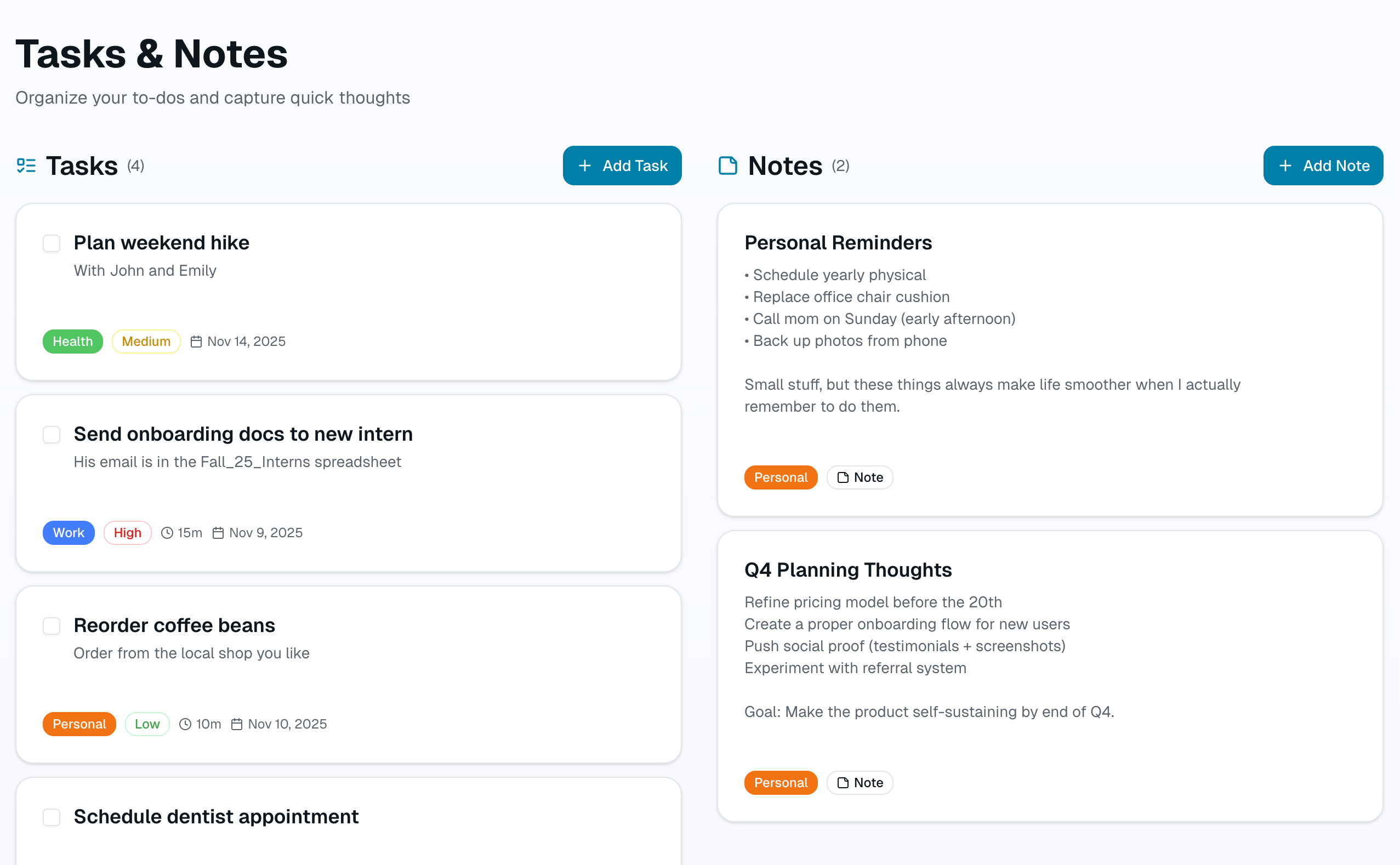Click 'With John and Emily' description
This screenshot has width=1400, height=865.
(145, 271)
